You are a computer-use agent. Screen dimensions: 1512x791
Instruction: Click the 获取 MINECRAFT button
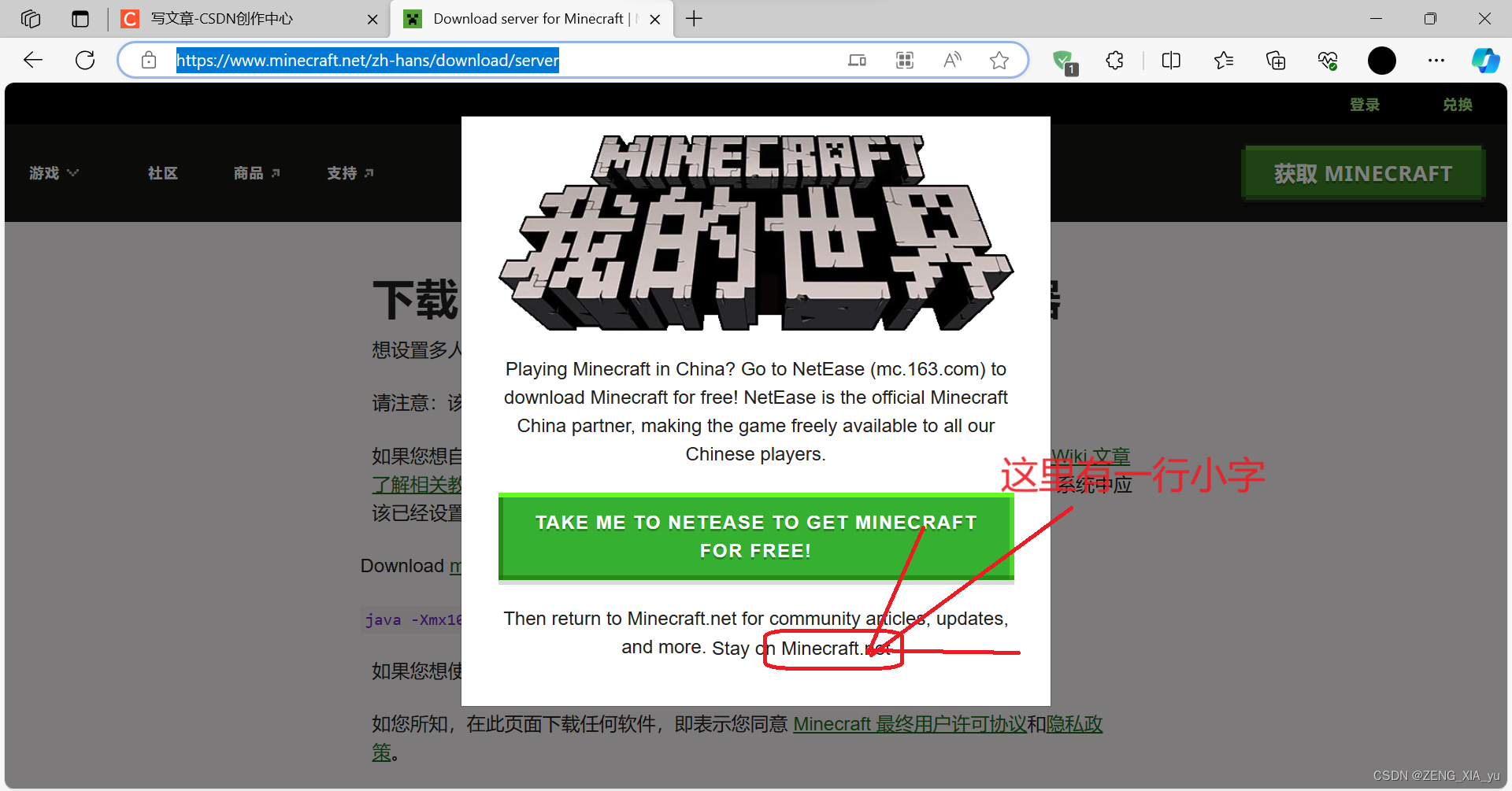point(1362,172)
